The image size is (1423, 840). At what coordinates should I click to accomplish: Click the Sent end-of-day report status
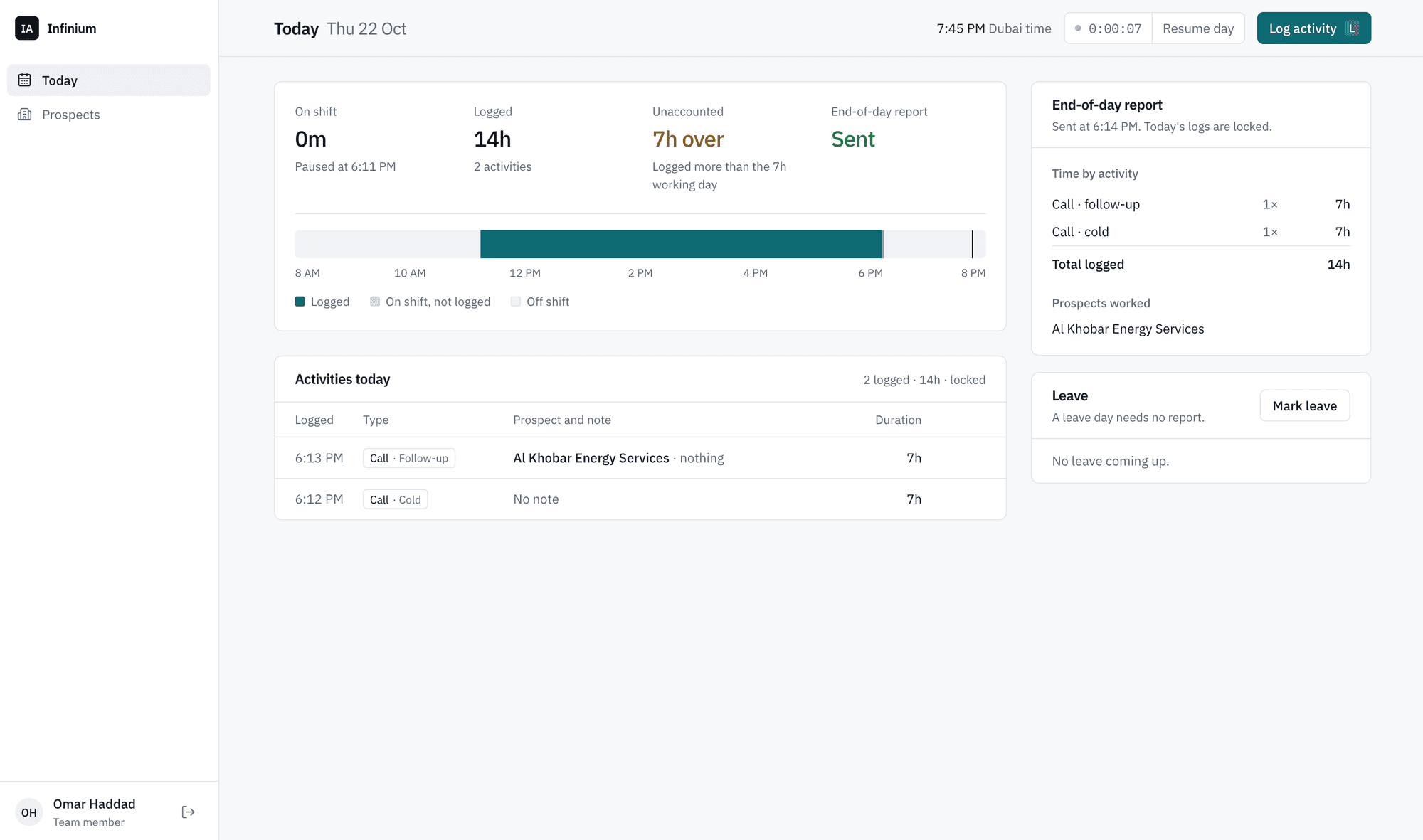[x=853, y=139]
